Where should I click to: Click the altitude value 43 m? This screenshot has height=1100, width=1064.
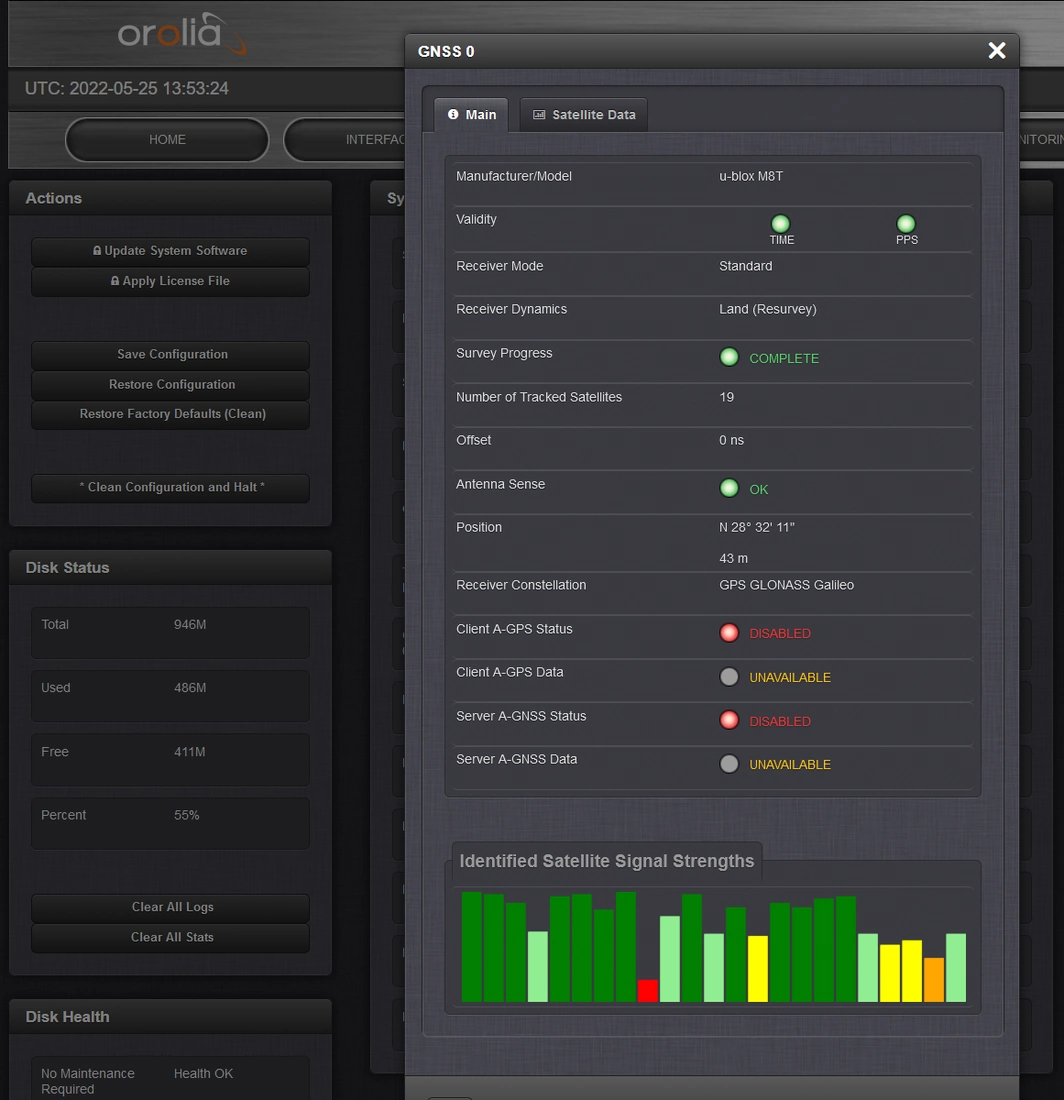734,558
